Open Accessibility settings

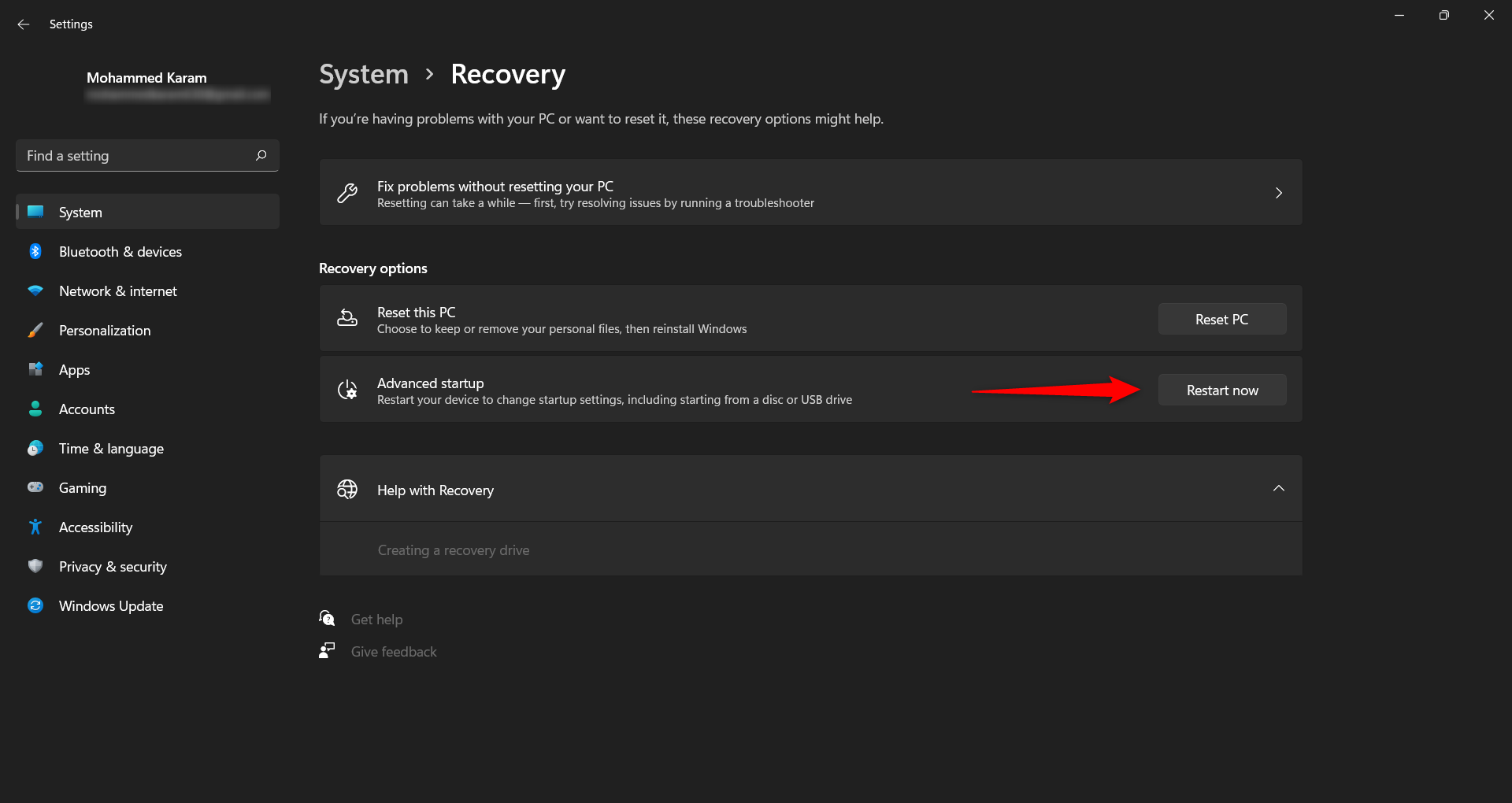click(147, 527)
